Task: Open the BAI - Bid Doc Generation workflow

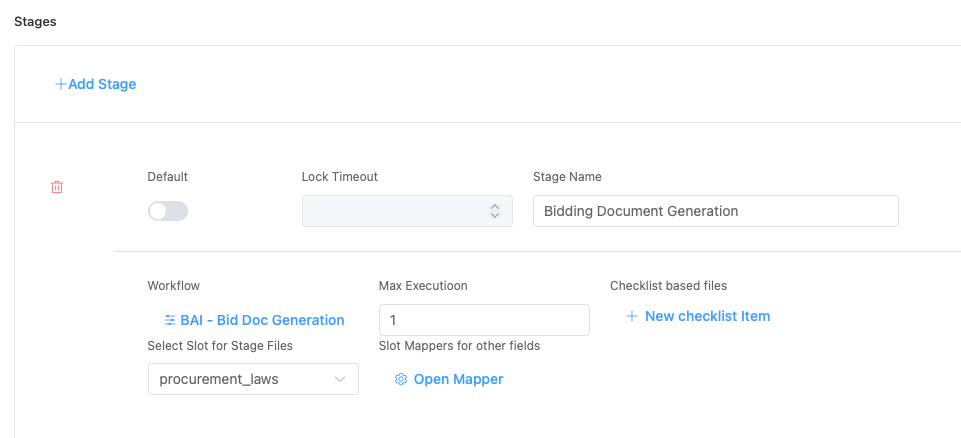Action: point(254,320)
